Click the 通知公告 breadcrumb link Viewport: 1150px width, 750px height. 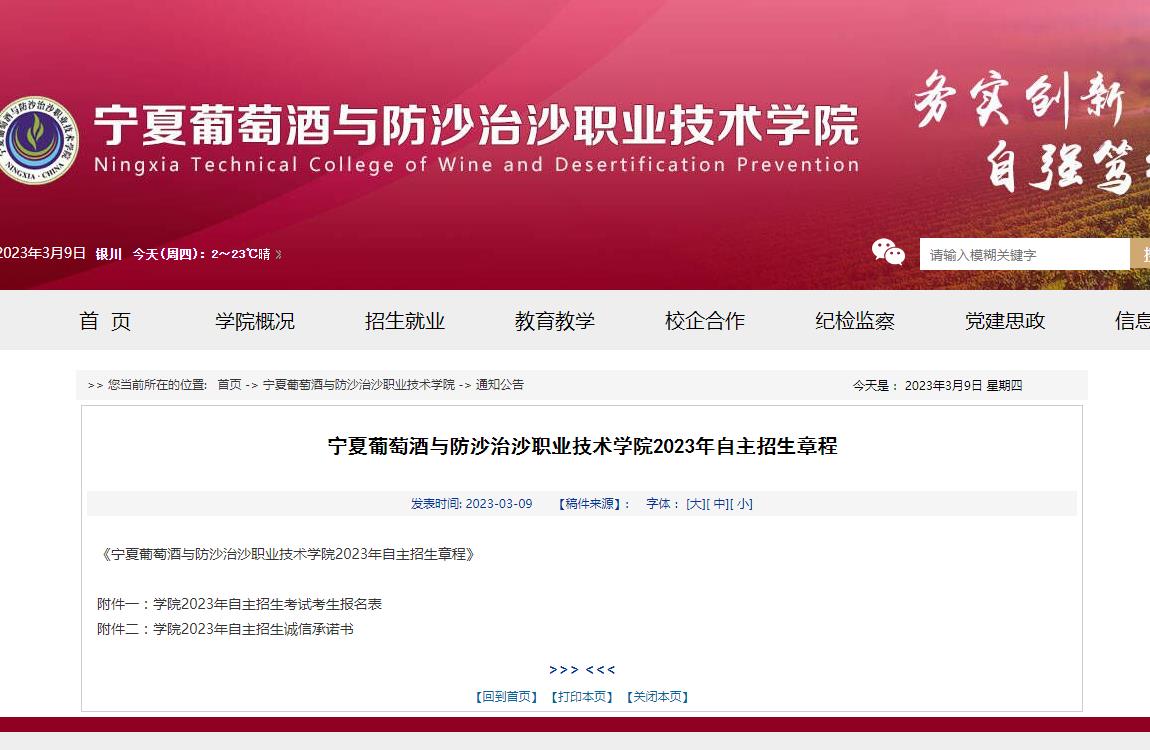(499, 385)
